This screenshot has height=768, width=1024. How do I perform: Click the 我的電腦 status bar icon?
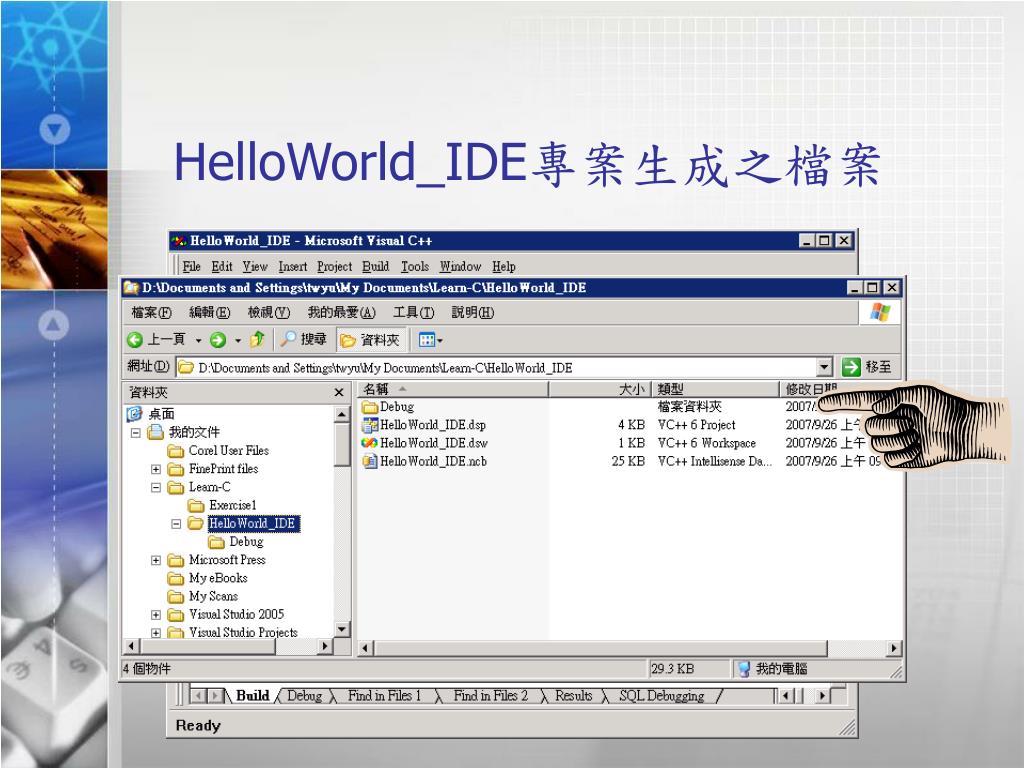[744, 669]
